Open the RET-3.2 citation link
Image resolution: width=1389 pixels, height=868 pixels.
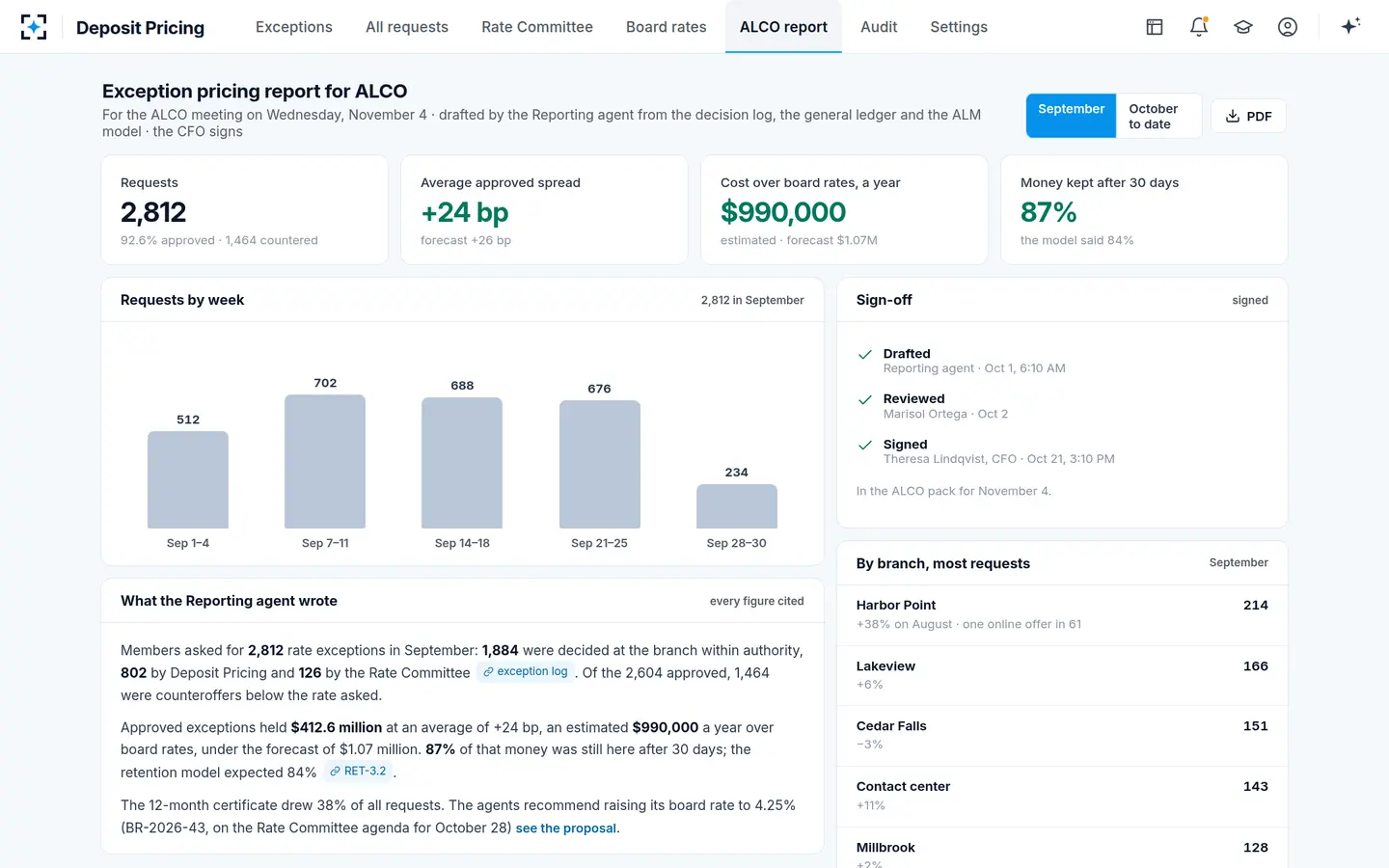coord(358,772)
